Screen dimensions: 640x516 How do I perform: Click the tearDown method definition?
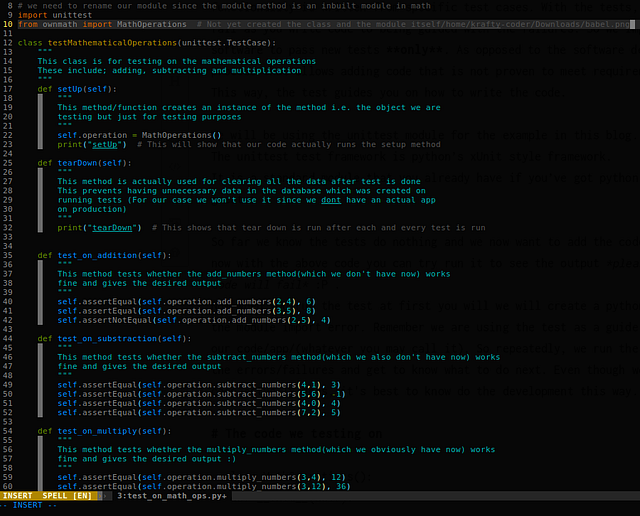(x=77, y=163)
